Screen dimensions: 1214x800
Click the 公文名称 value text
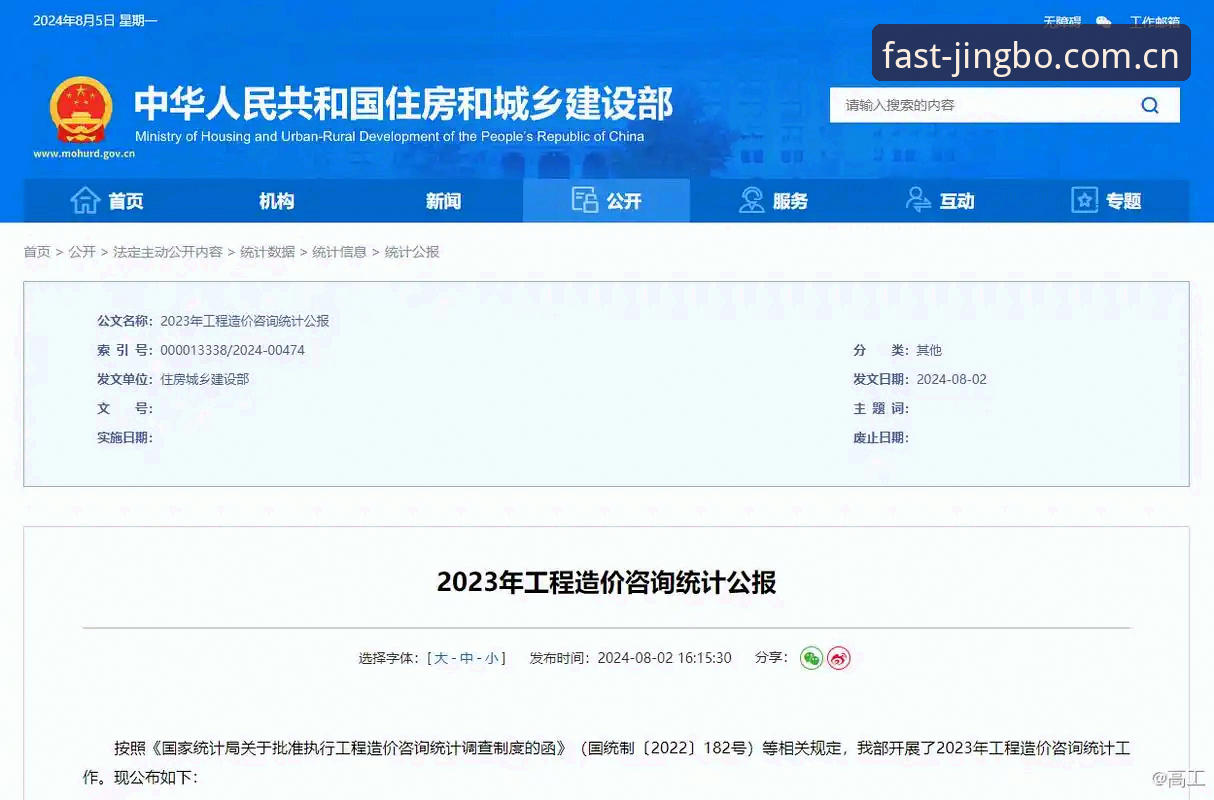point(245,321)
